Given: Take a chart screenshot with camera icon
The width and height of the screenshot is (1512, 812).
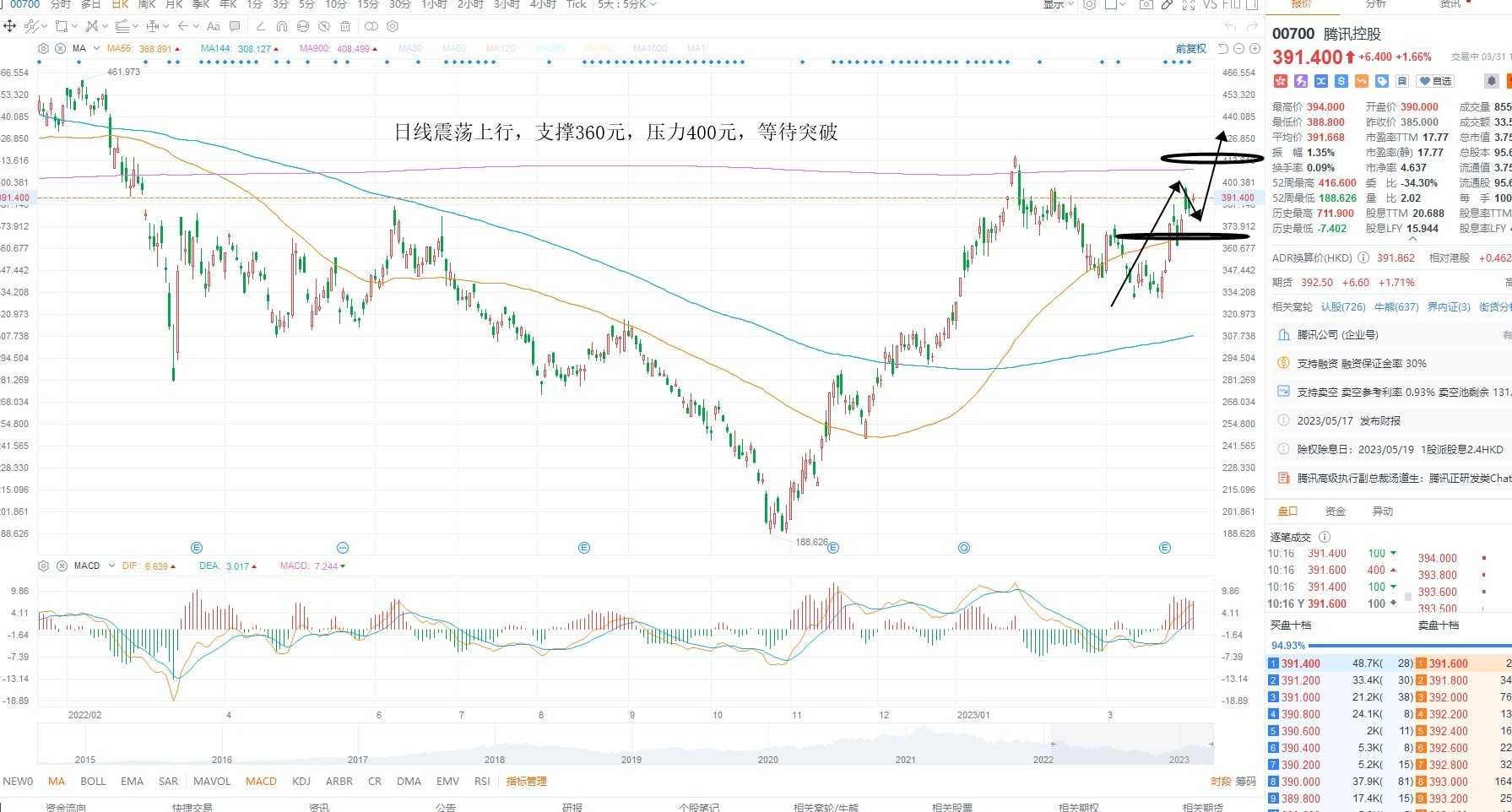Looking at the screenshot, I should (x=1146, y=4).
